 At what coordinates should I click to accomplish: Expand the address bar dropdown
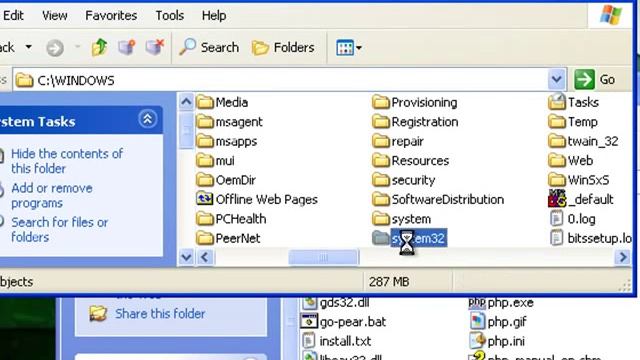coord(556,80)
